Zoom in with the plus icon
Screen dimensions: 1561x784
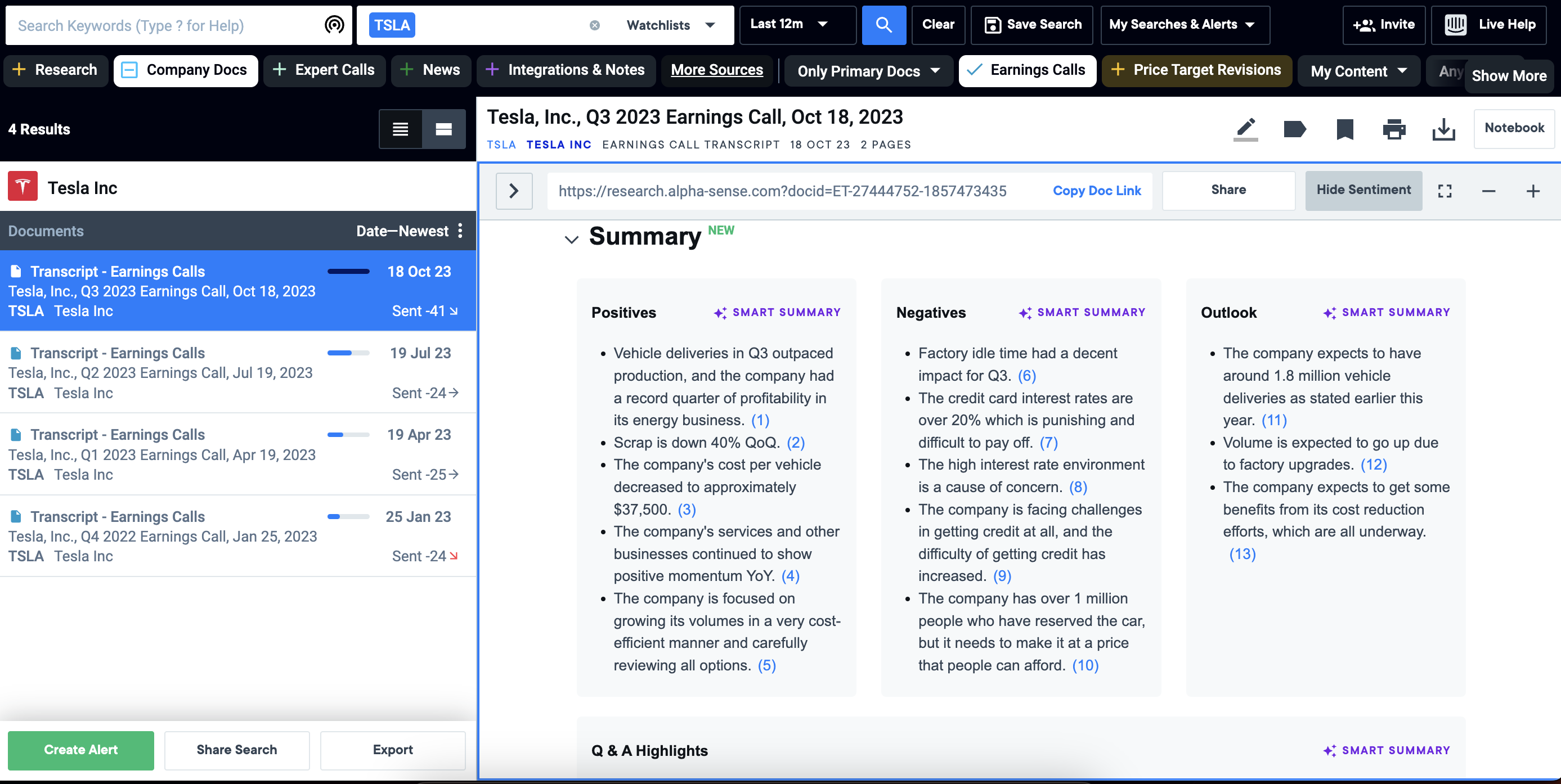click(x=1533, y=191)
